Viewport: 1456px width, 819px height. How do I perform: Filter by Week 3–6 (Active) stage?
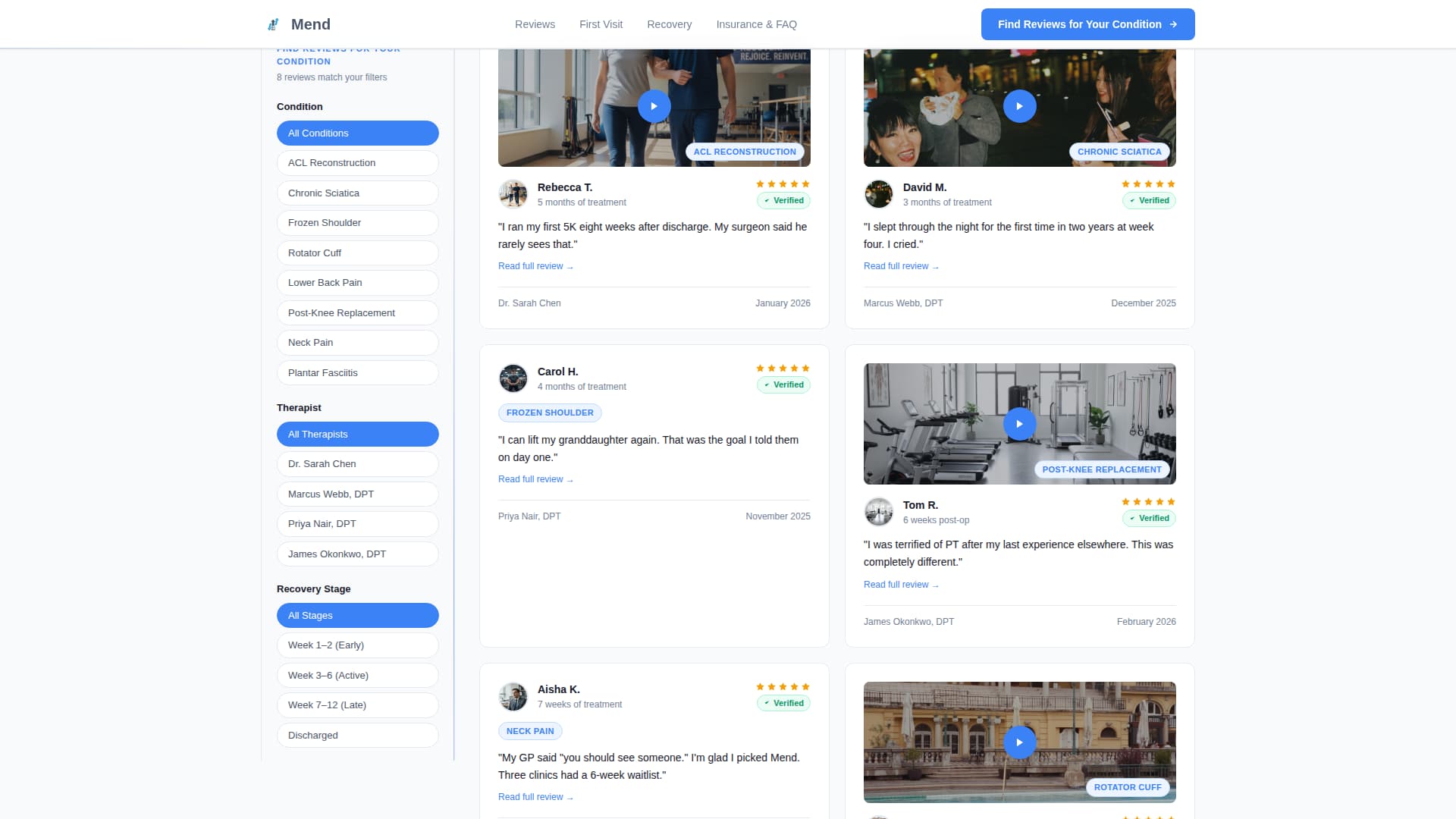357,676
